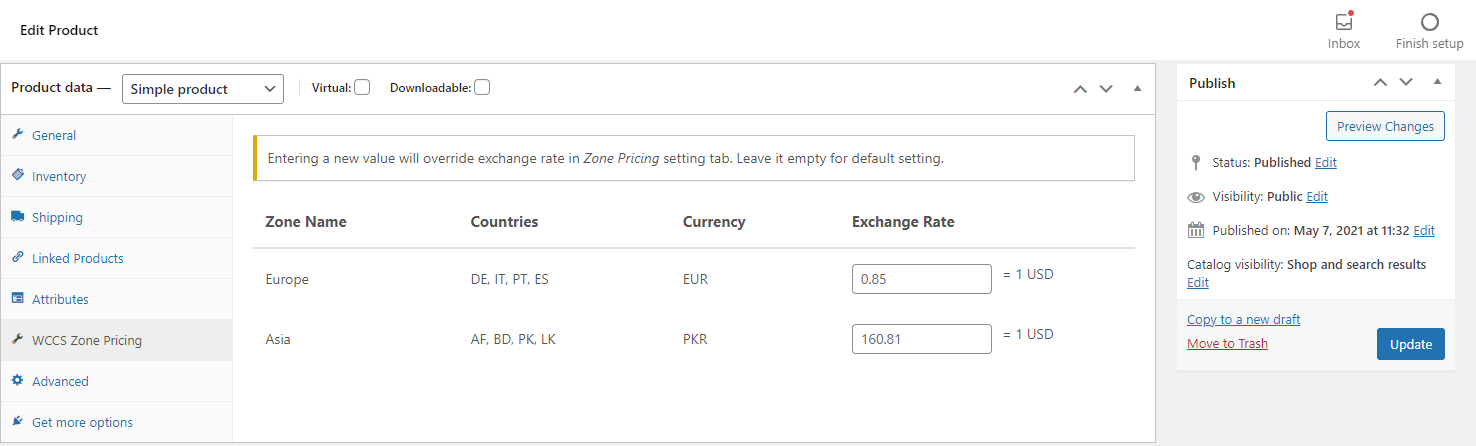Click the Inventory tag icon
The width and height of the screenshot is (1476, 446).
point(18,175)
